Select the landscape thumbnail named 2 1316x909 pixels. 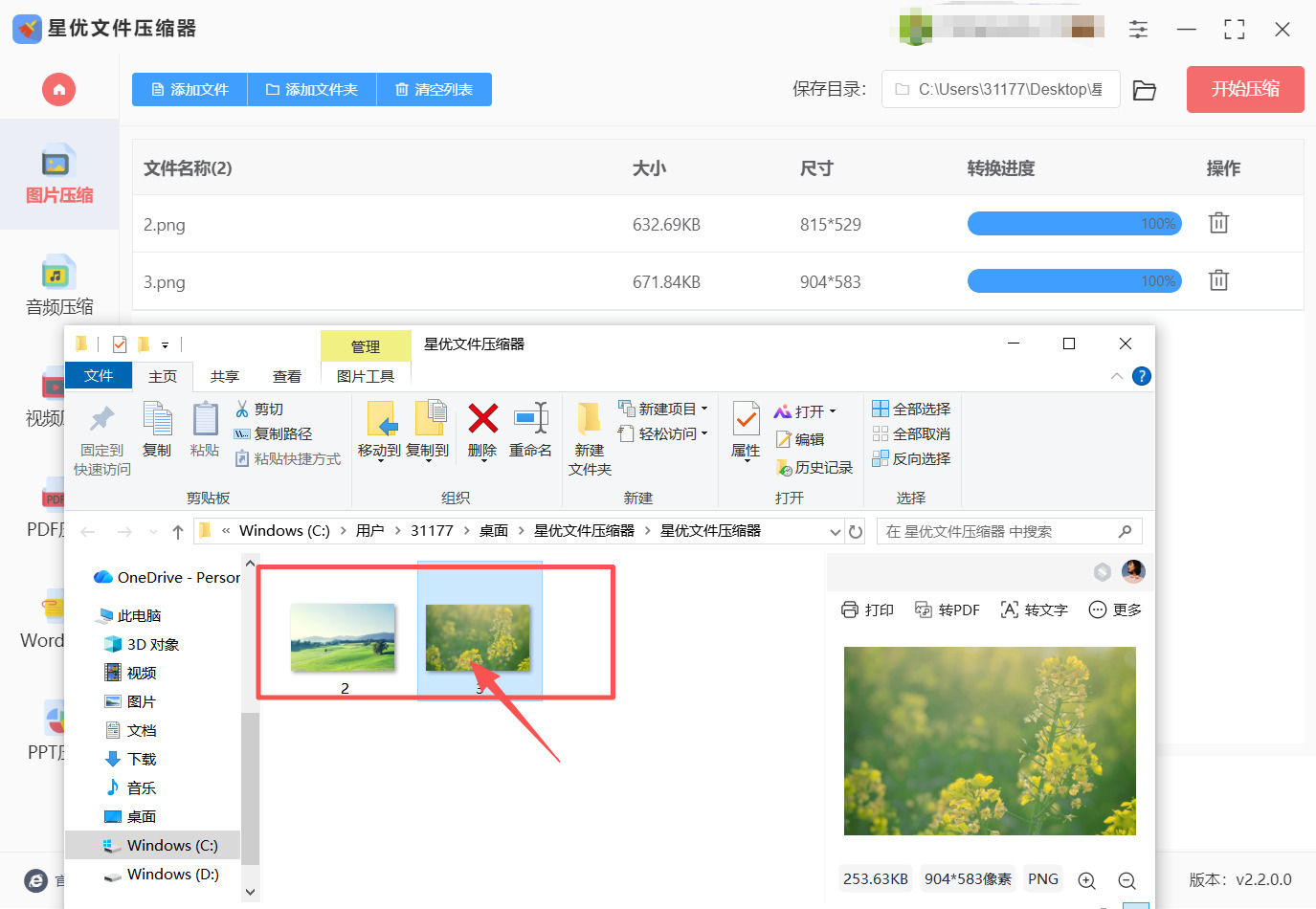click(343, 637)
